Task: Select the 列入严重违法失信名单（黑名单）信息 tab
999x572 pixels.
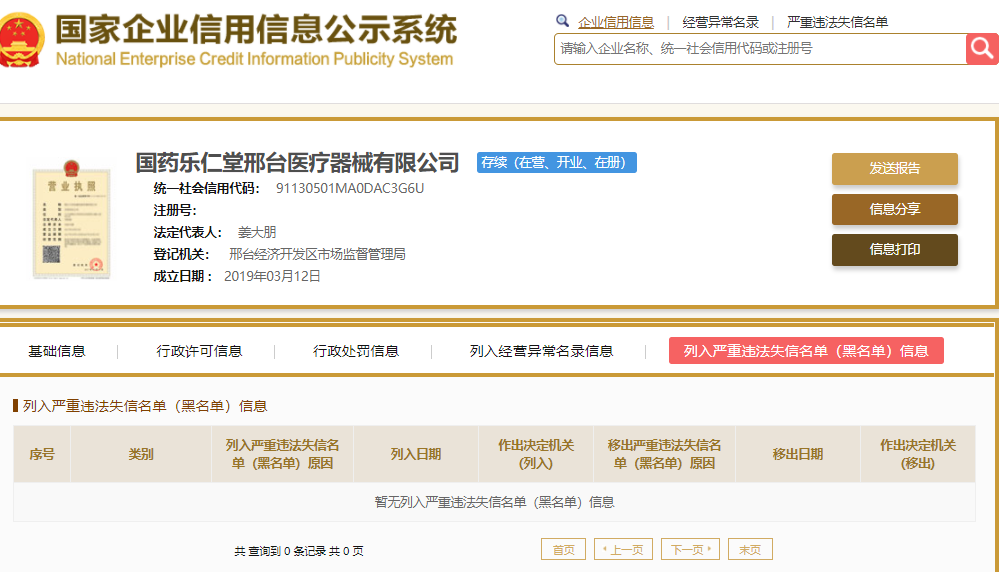Action: pyautogui.click(x=806, y=351)
